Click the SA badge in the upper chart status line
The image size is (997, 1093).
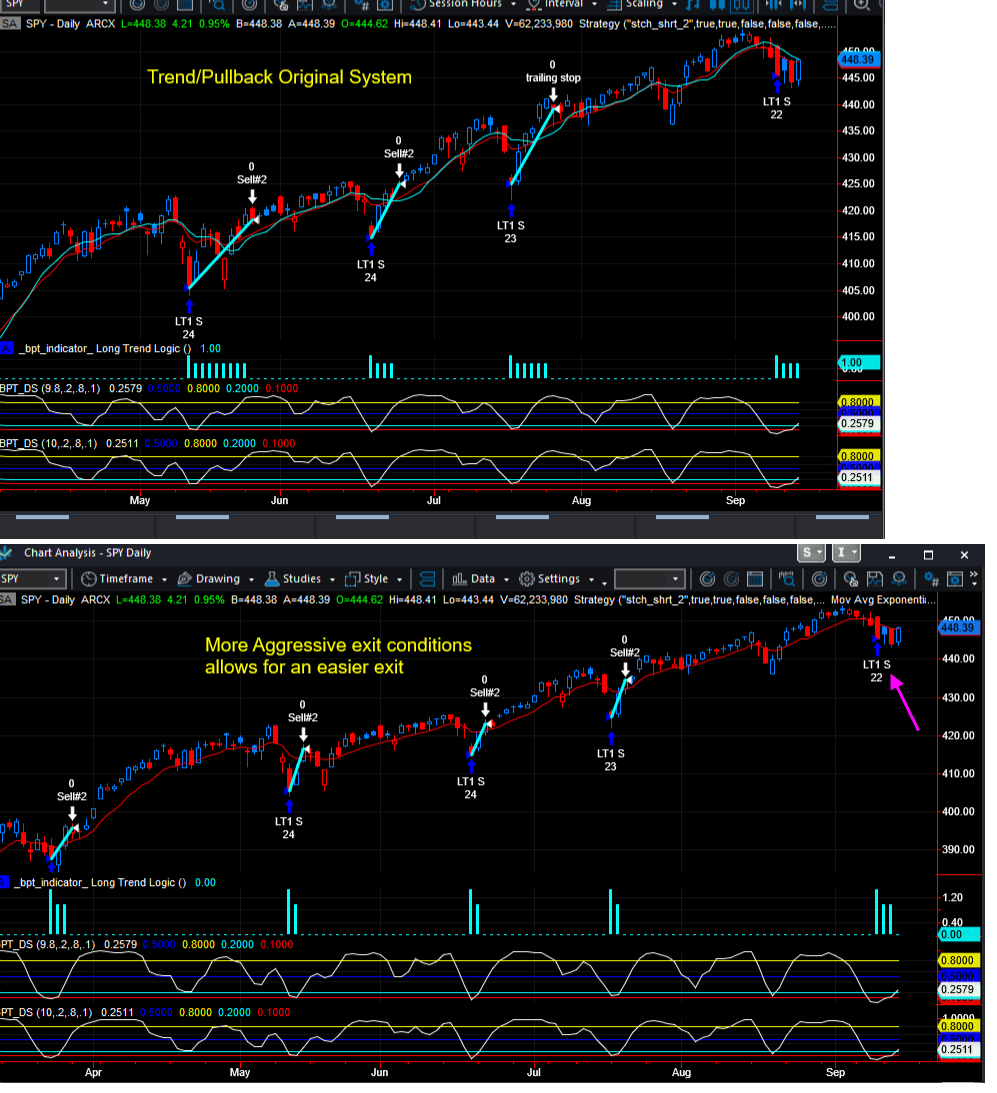(x=10, y=24)
